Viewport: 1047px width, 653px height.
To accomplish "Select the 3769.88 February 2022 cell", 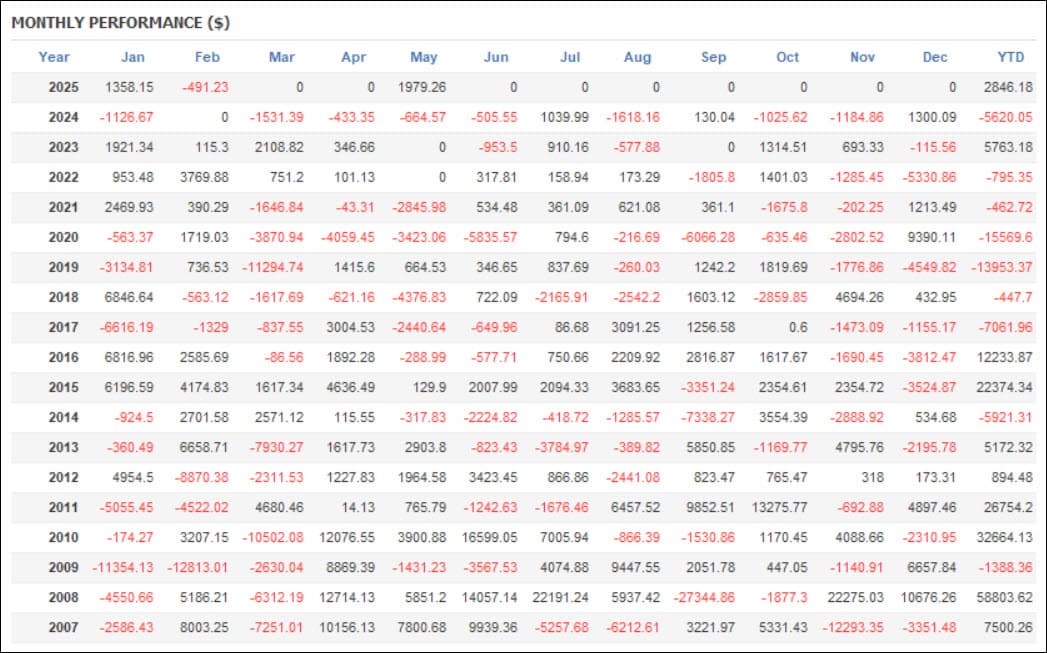I will coord(204,178).
